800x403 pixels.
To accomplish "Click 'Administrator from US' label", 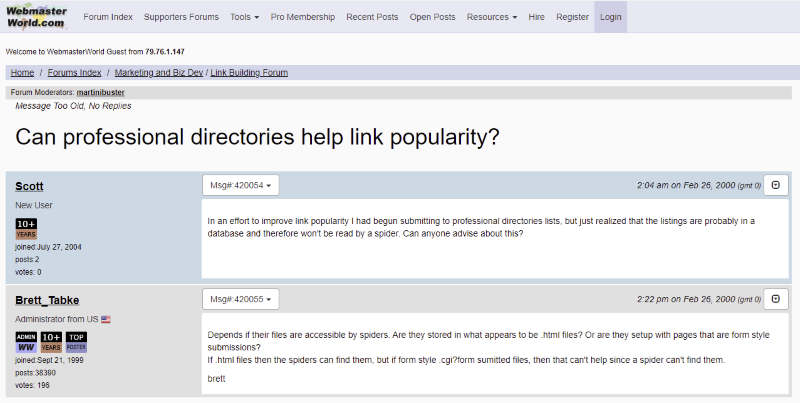I will point(57,319).
